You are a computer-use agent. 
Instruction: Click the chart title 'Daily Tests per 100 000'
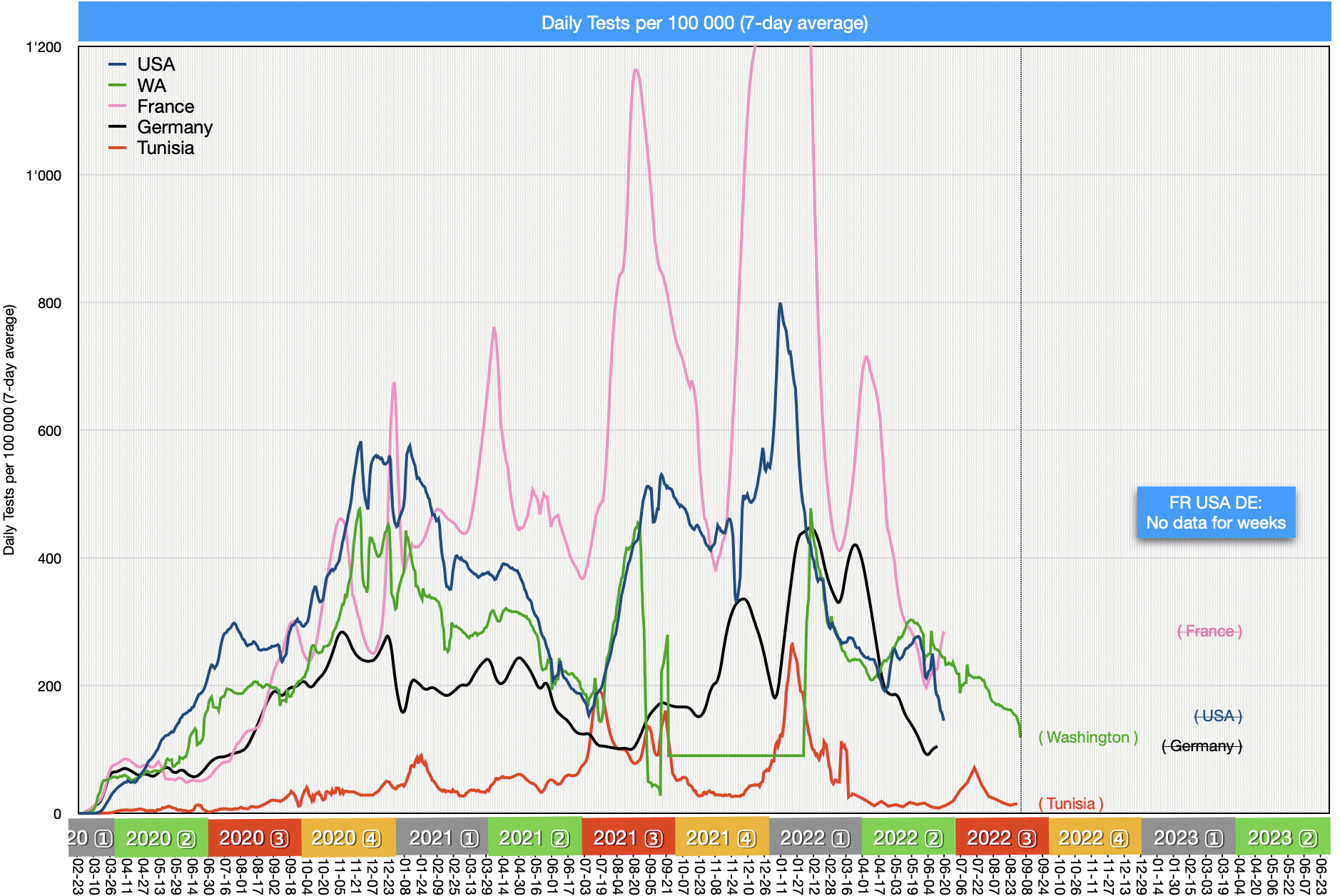[x=704, y=23]
